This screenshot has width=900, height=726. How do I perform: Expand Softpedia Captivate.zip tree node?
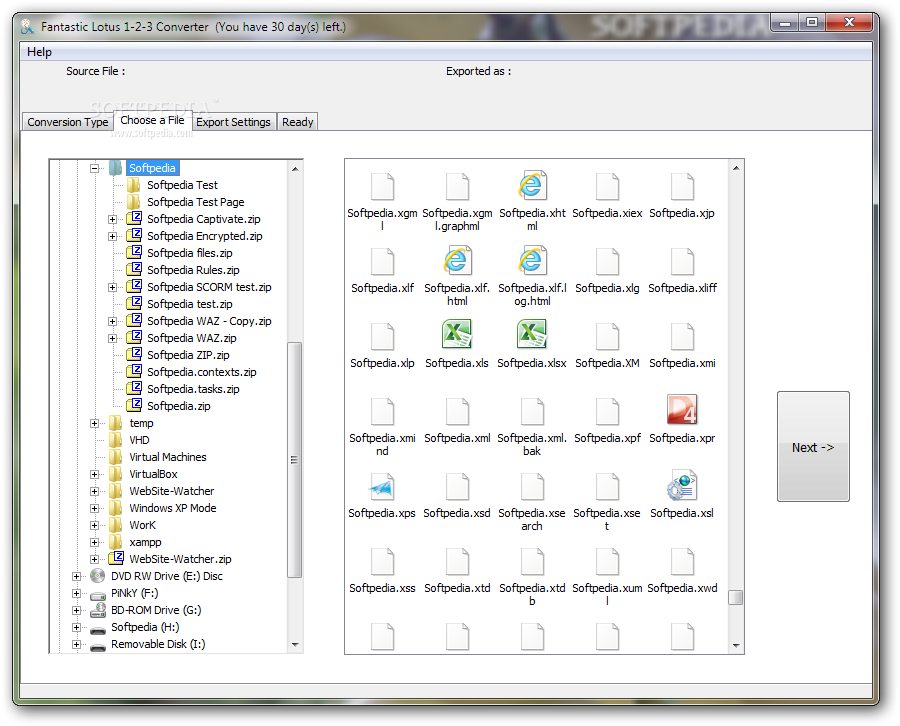click(112, 219)
